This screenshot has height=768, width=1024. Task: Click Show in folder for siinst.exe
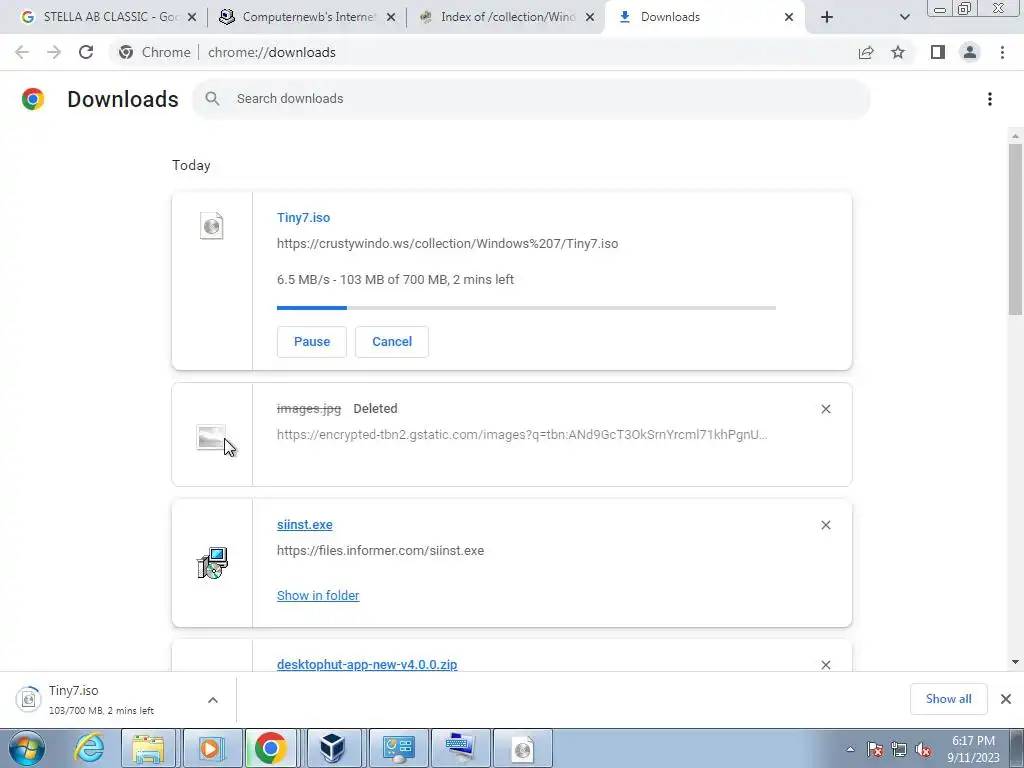coord(318,596)
